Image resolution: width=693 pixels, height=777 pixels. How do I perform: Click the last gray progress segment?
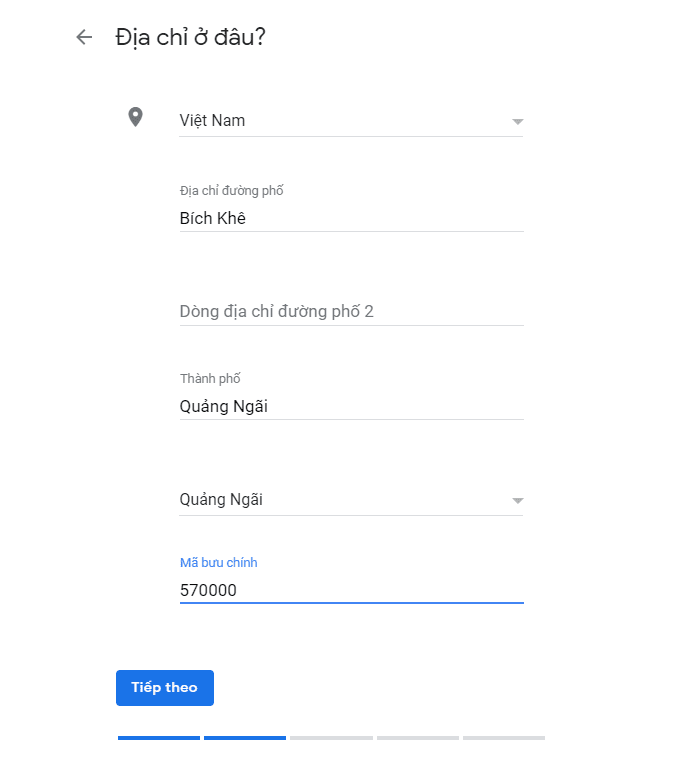tap(504, 738)
